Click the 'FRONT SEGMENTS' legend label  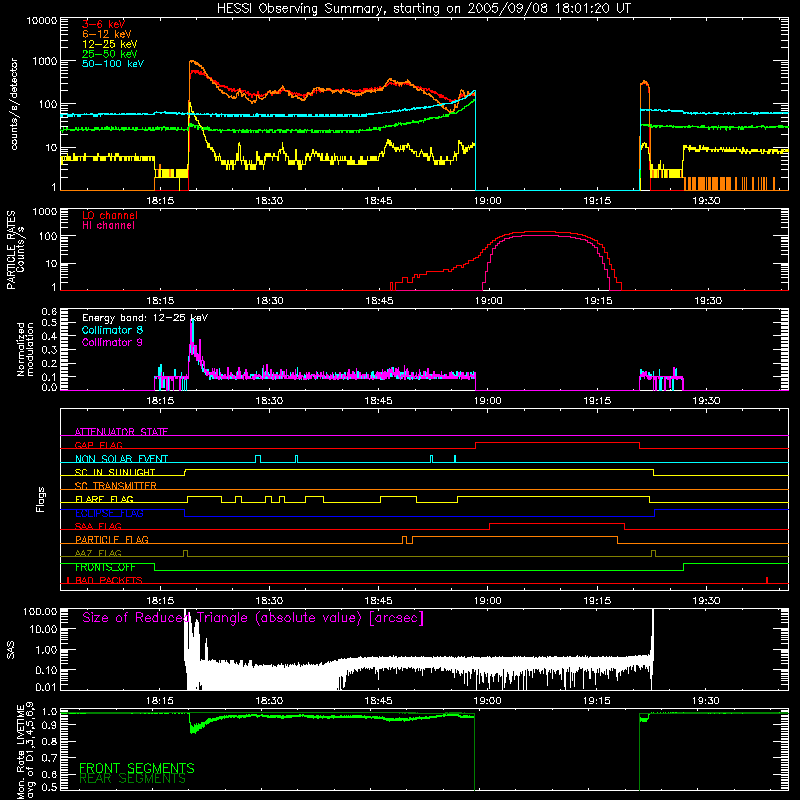click(137, 768)
